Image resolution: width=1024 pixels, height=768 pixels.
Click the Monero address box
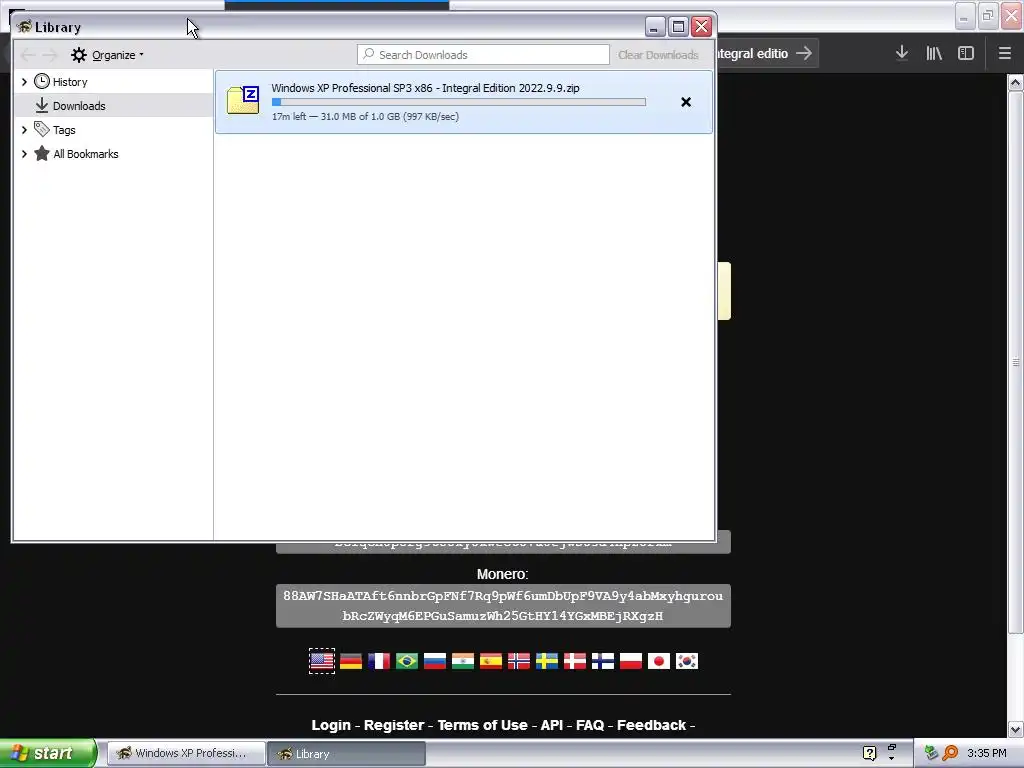[x=503, y=605]
